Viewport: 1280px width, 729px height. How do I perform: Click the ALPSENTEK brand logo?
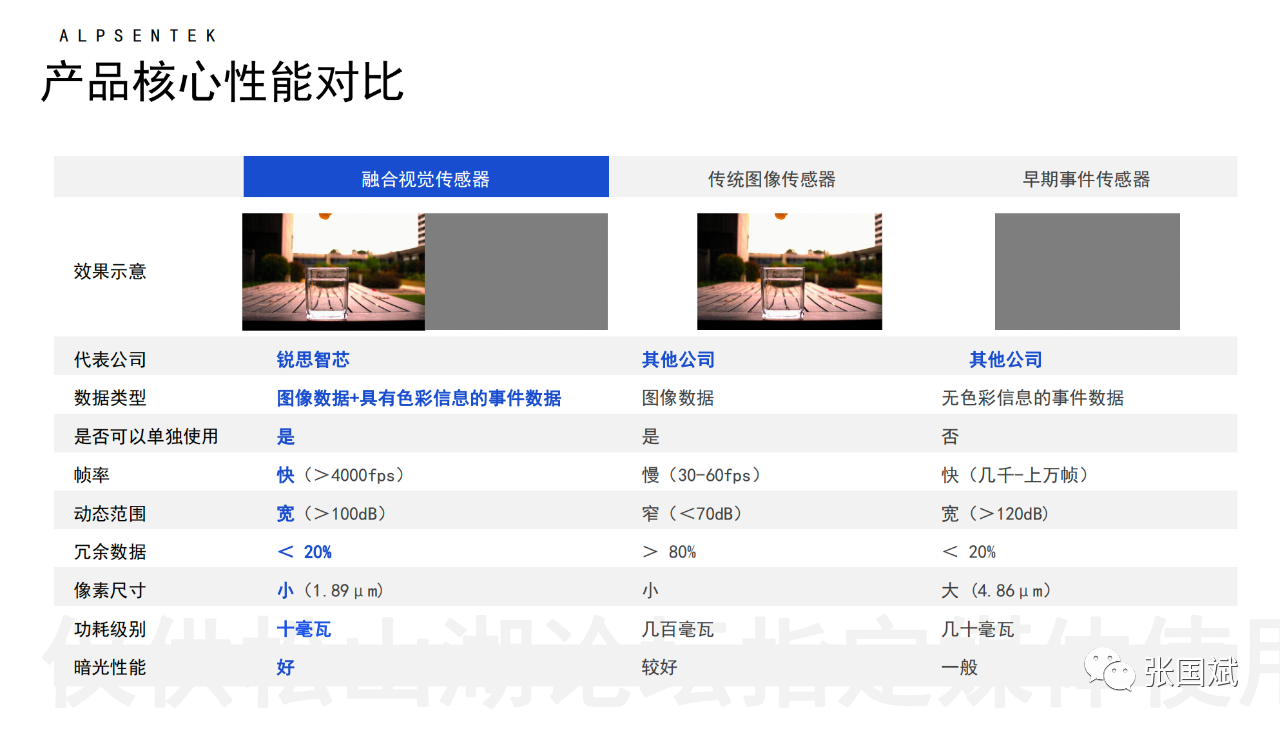pos(137,36)
